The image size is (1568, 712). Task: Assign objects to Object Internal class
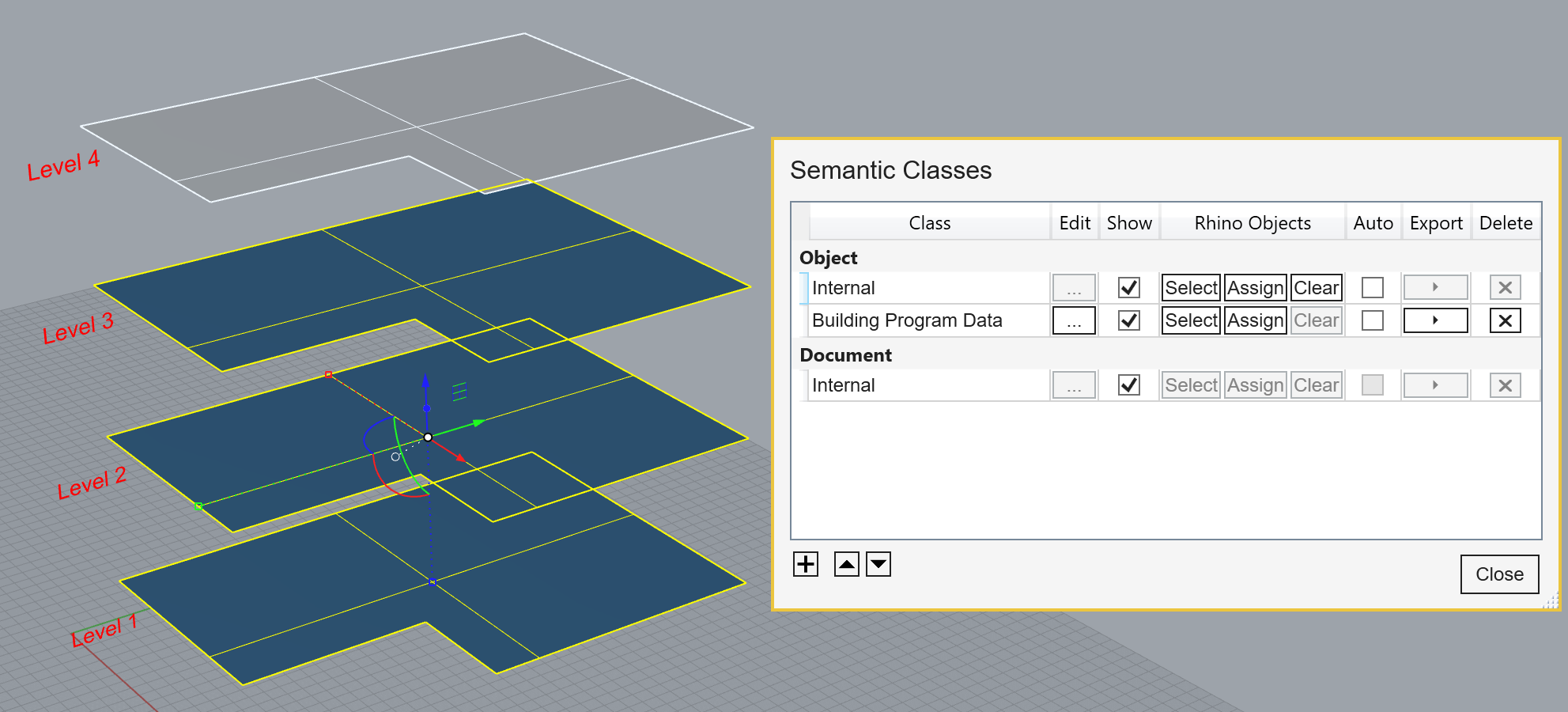point(1256,288)
